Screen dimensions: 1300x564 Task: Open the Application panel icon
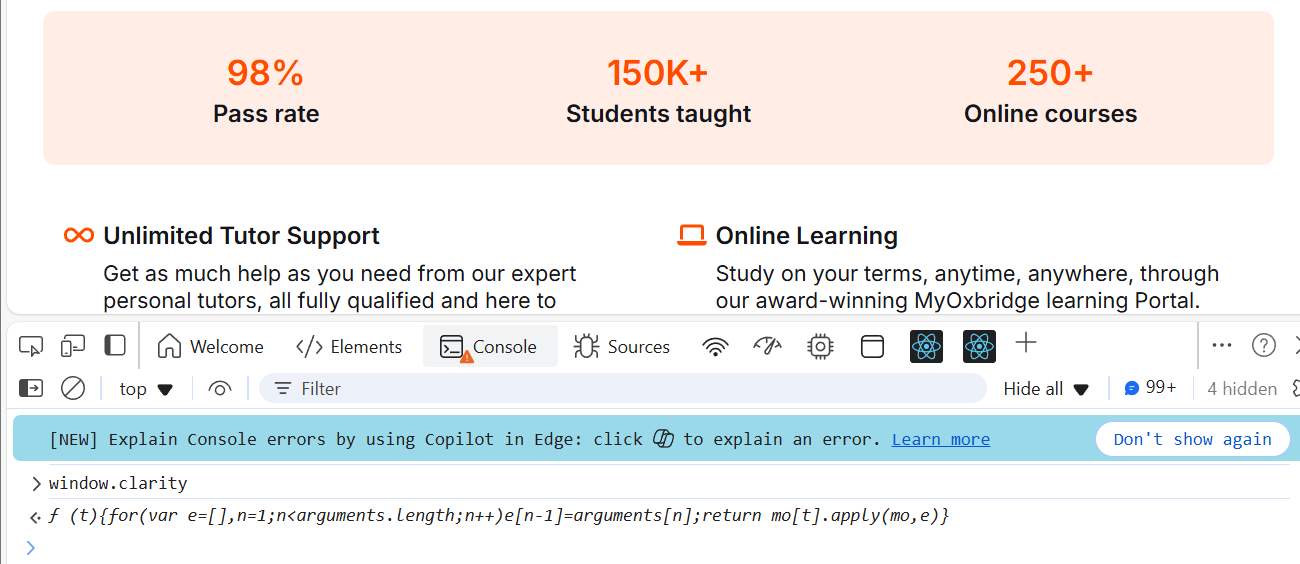click(x=873, y=346)
